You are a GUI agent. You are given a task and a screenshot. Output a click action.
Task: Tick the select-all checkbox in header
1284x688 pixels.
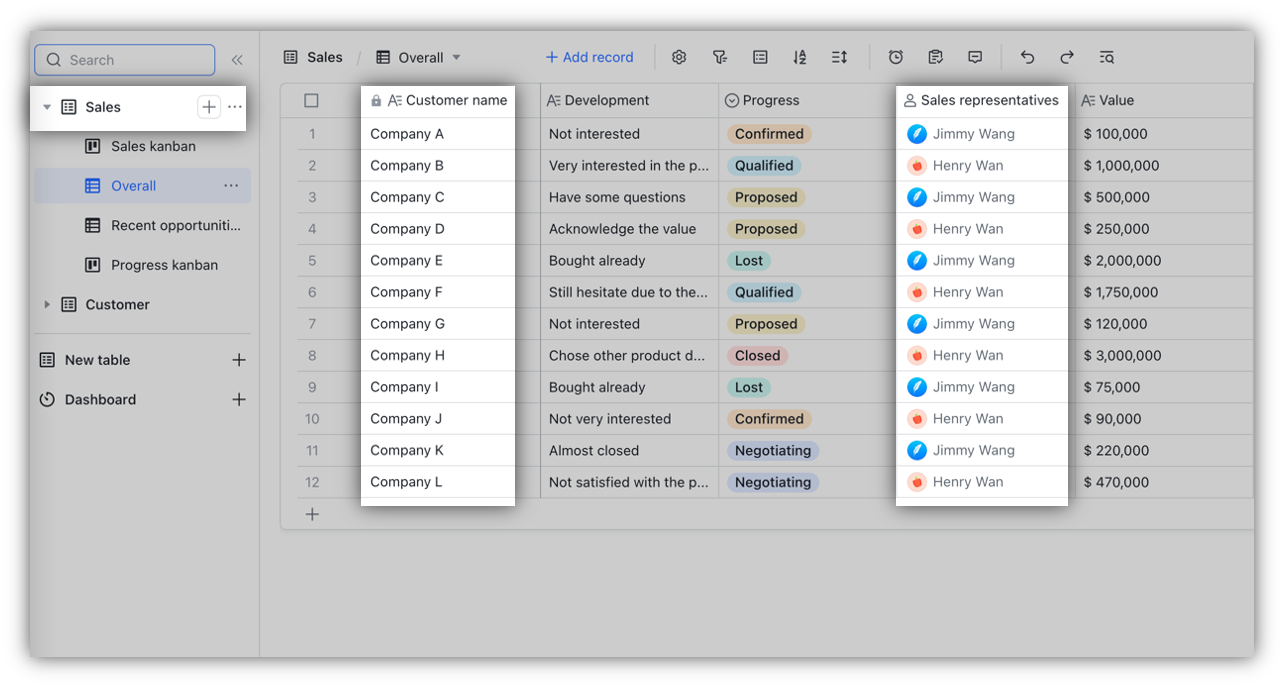(x=311, y=101)
